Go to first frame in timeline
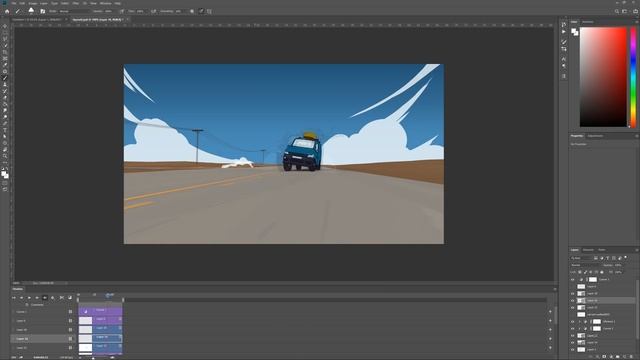 pos(13,298)
